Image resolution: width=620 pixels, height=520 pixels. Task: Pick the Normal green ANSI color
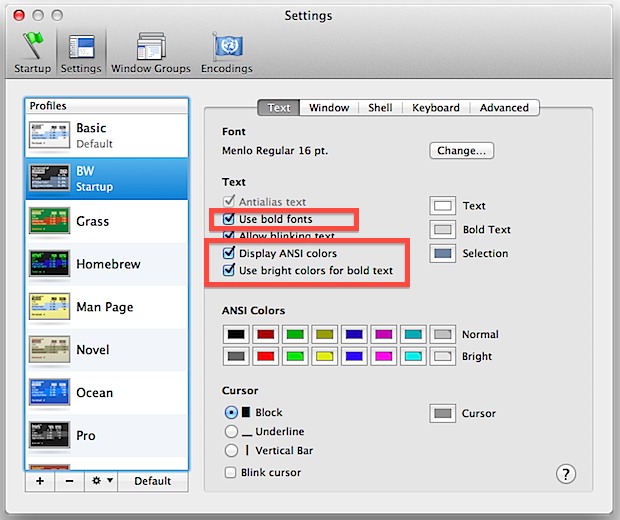[x=295, y=335]
